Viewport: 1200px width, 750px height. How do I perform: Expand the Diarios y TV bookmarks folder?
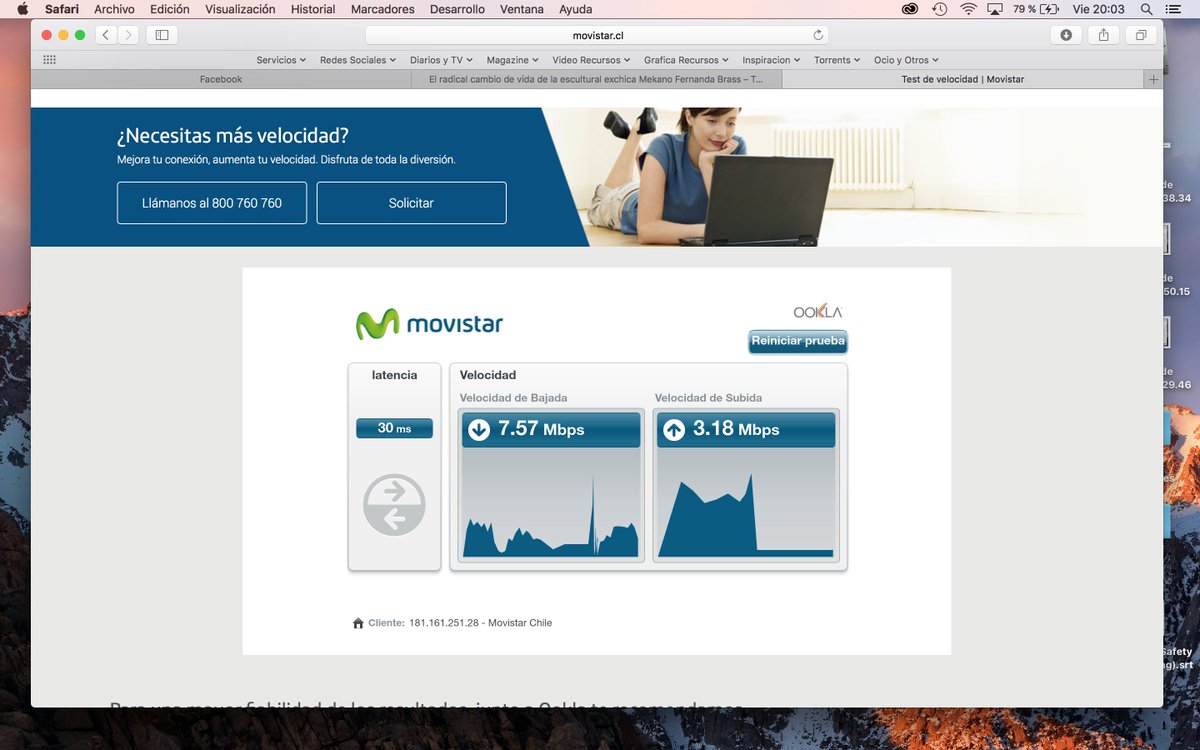[441, 60]
